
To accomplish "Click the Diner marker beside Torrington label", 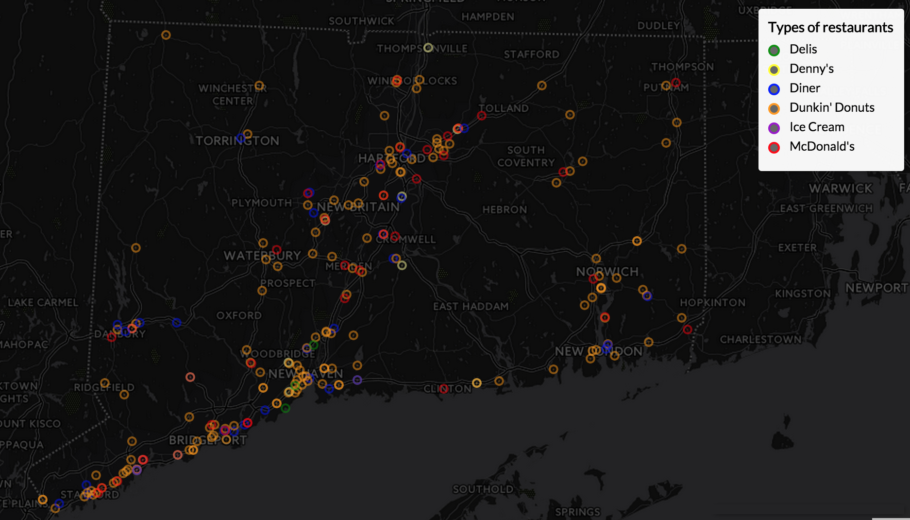I will coord(241,139).
